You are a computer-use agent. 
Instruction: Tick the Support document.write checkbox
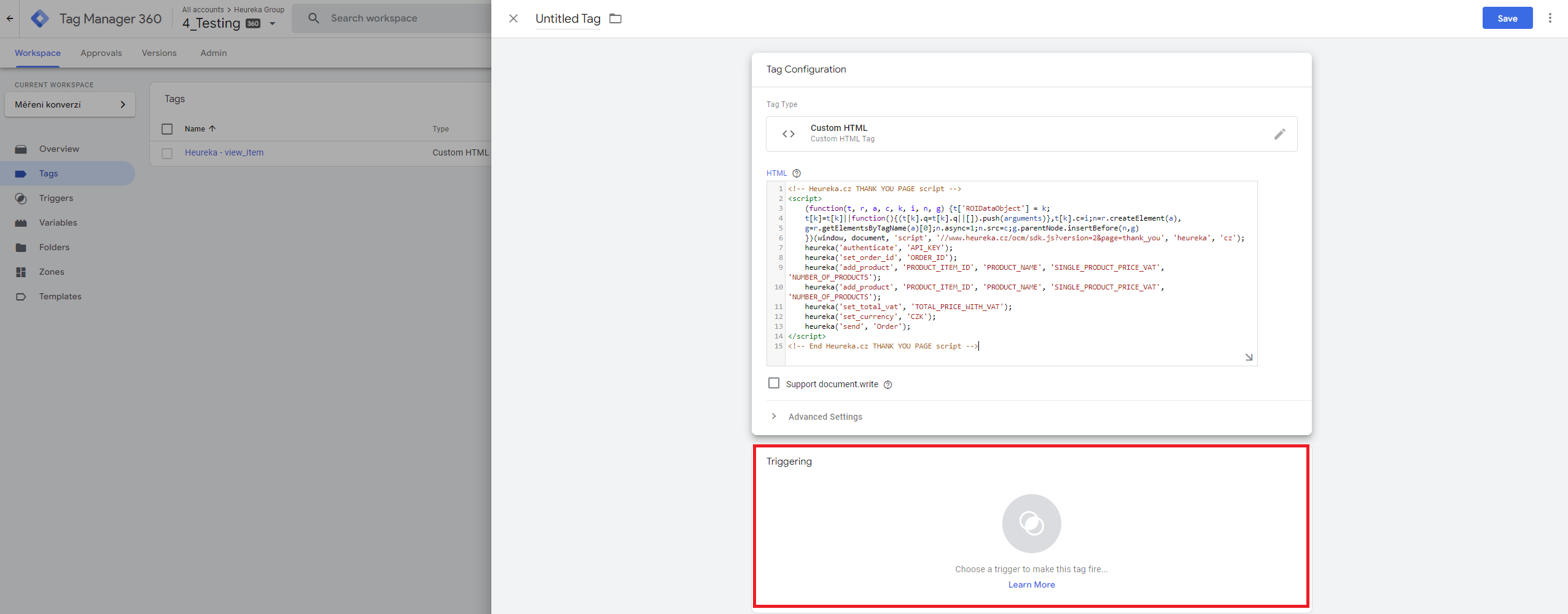coord(774,383)
